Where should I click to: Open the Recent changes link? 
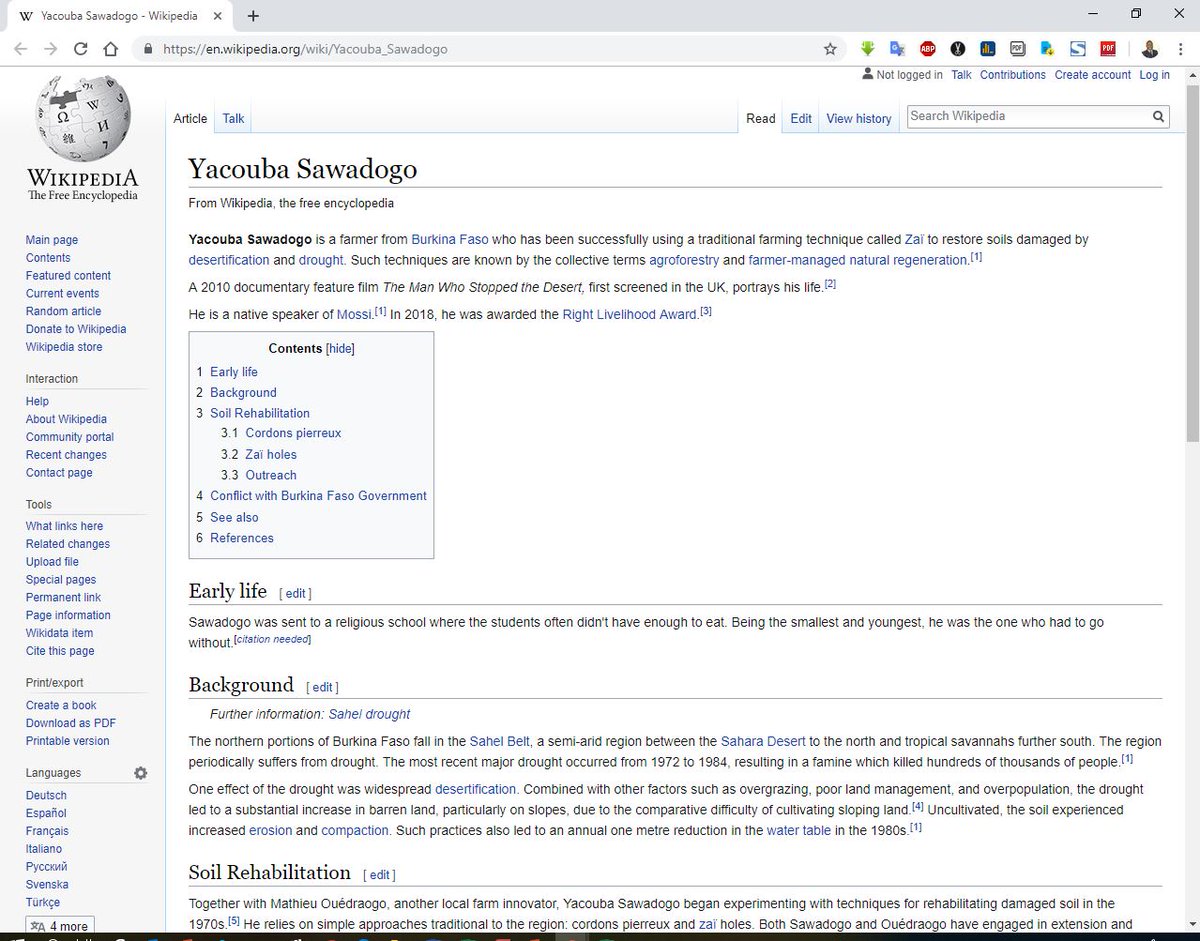(x=66, y=455)
